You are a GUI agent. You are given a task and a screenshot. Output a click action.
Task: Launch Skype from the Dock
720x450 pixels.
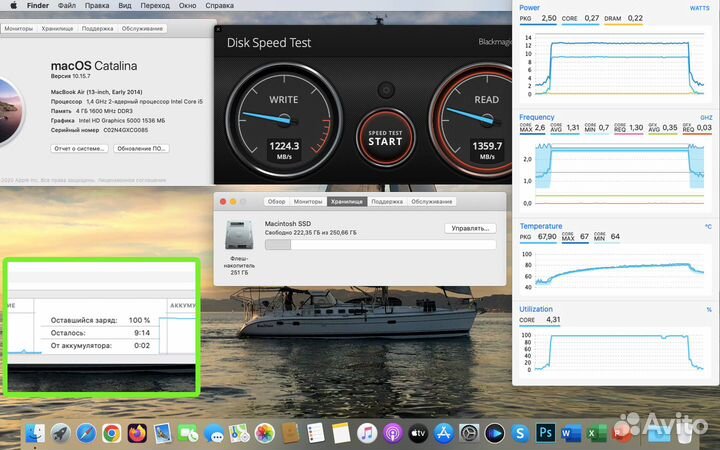520,433
